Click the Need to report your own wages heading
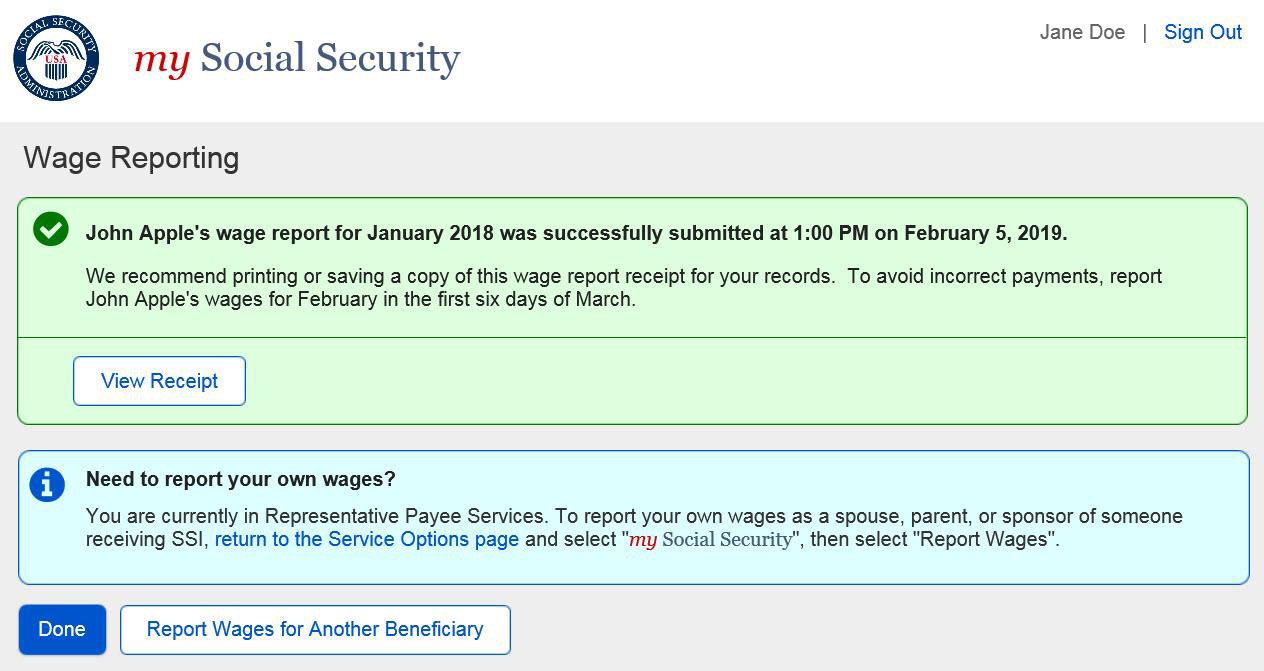Screen dimensions: 1264x671 (x=240, y=479)
